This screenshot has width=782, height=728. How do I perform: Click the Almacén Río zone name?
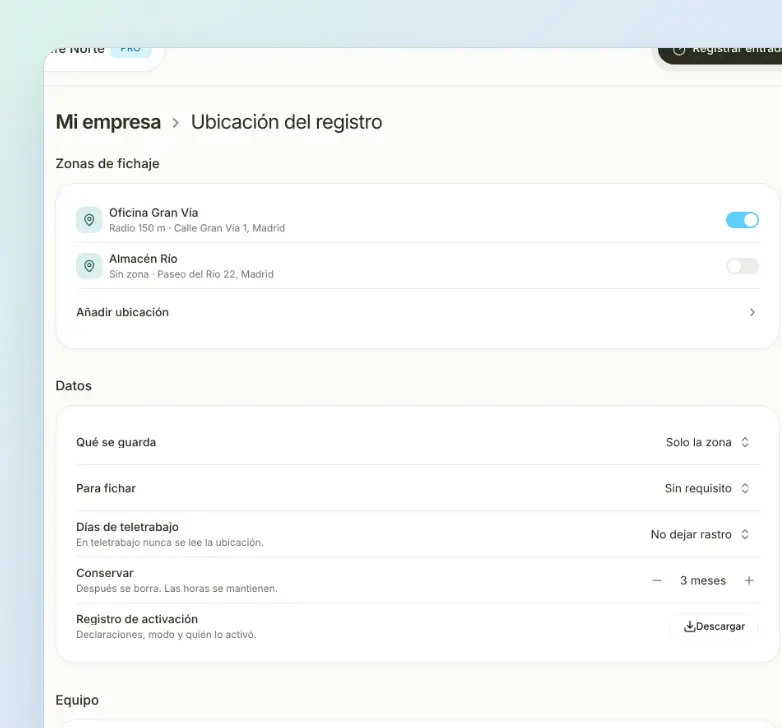point(143,259)
